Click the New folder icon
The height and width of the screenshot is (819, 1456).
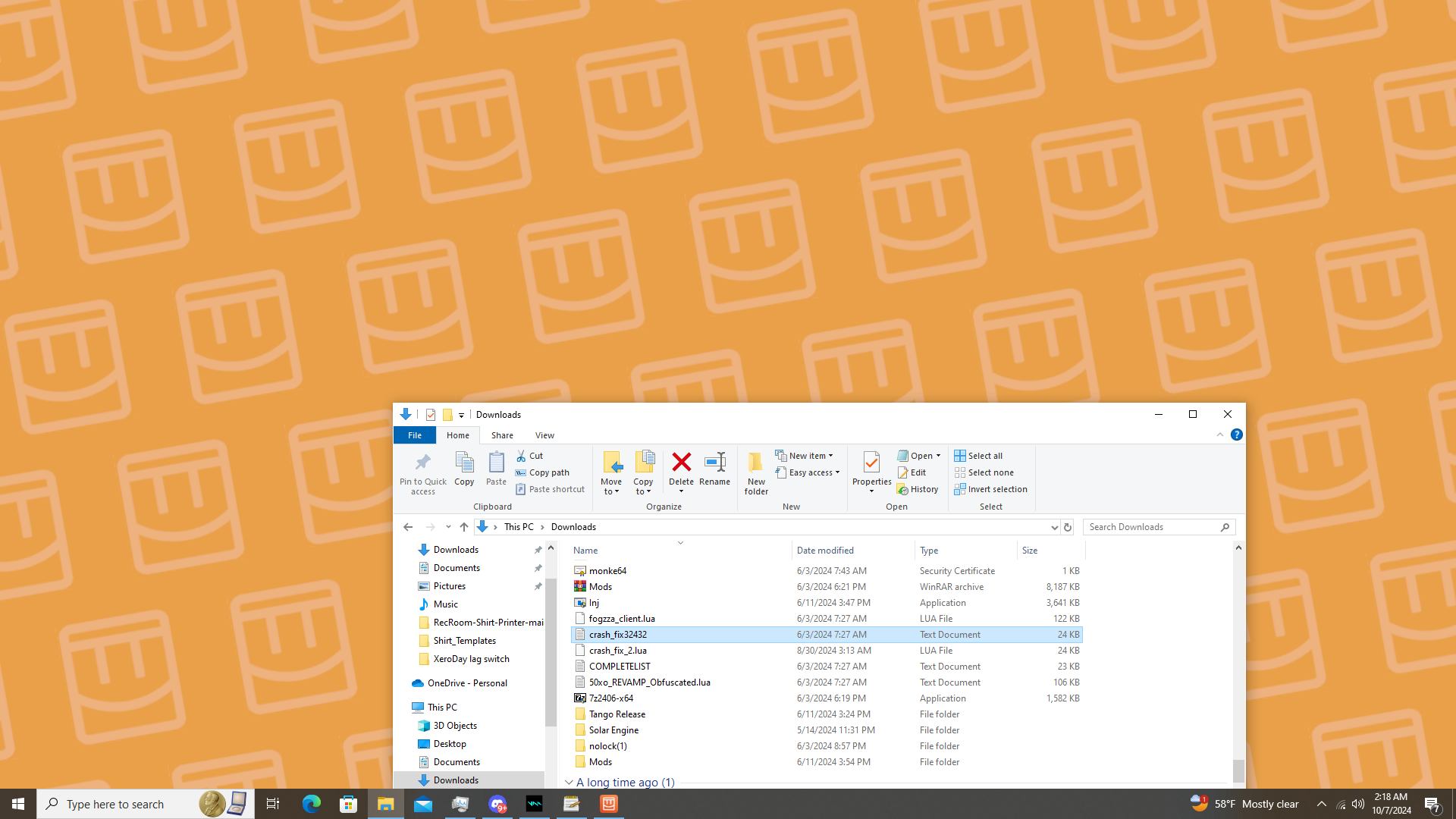[x=755, y=464]
